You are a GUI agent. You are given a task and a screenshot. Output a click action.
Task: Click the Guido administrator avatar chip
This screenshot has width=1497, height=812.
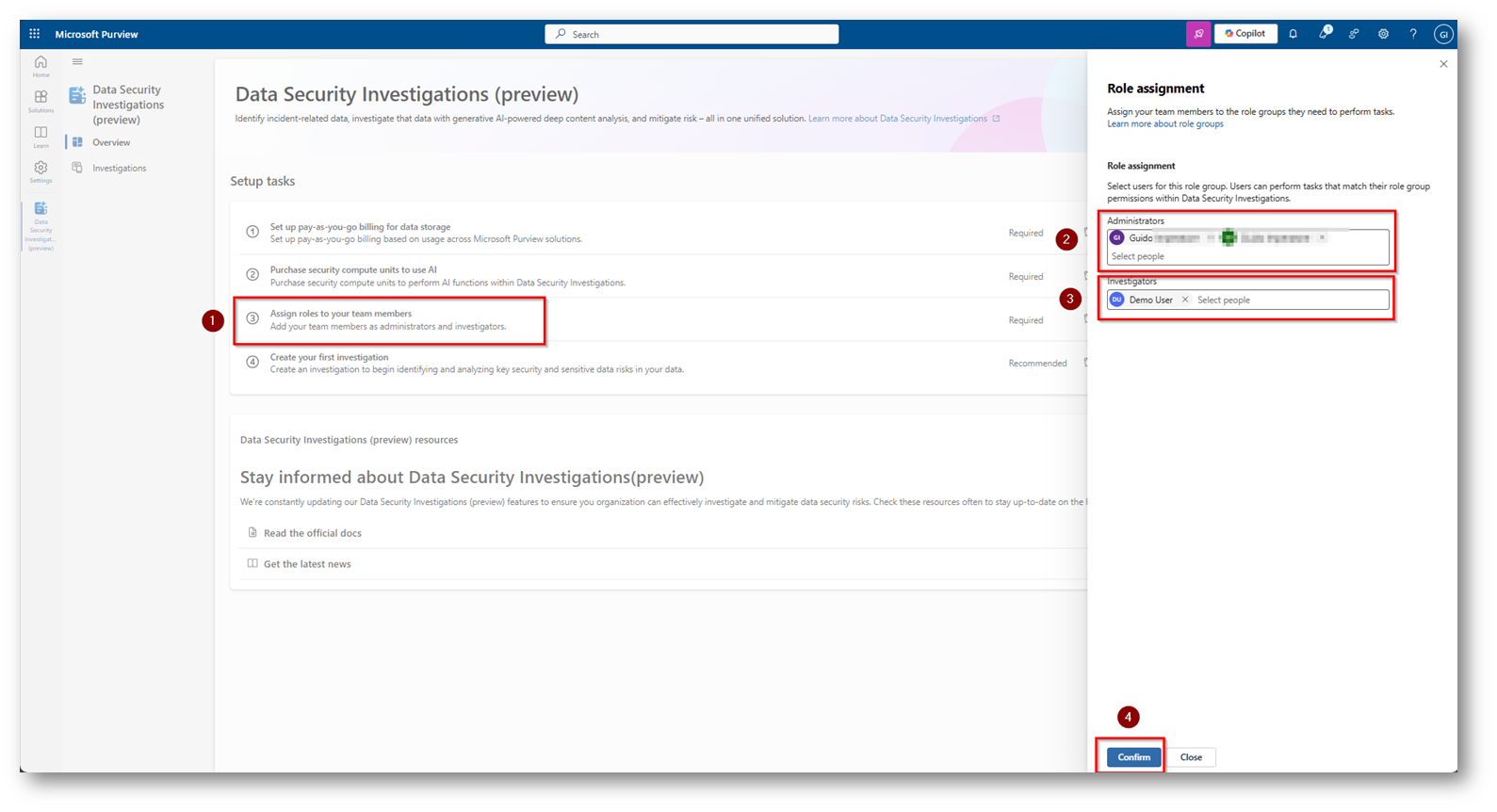[1117, 237]
